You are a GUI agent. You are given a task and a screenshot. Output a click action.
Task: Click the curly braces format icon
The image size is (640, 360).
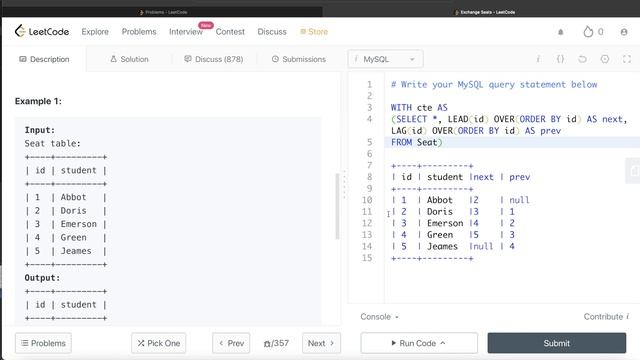(560, 59)
